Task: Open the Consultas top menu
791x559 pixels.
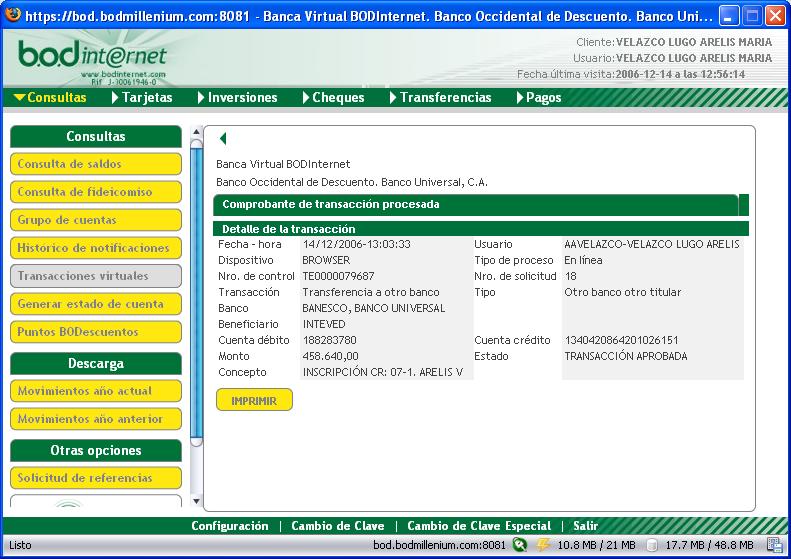Action: tap(50, 97)
